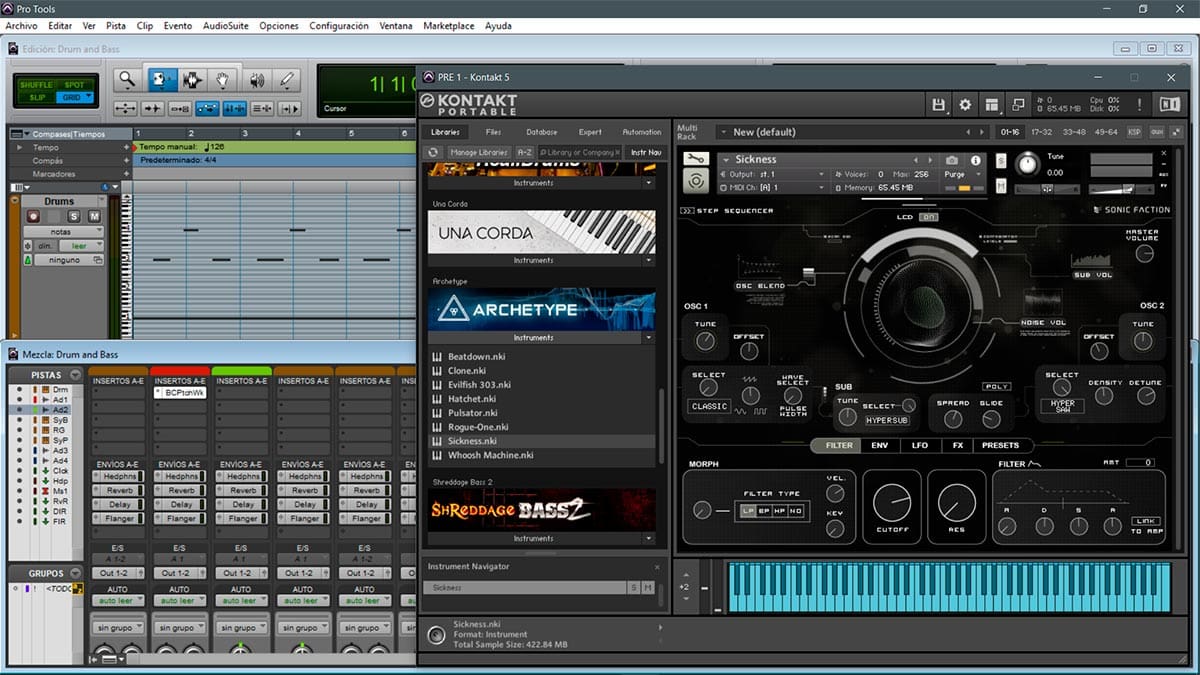Solo the Drums track in edit window

click(74, 216)
